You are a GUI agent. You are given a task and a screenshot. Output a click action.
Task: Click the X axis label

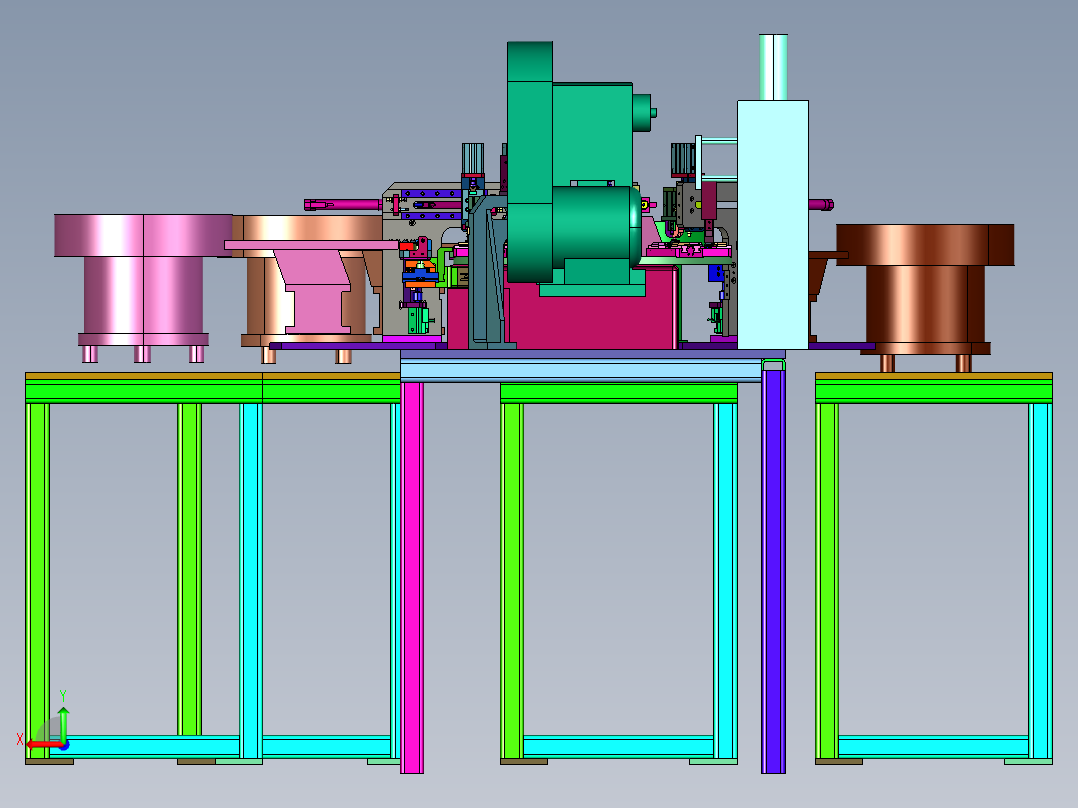20,740
